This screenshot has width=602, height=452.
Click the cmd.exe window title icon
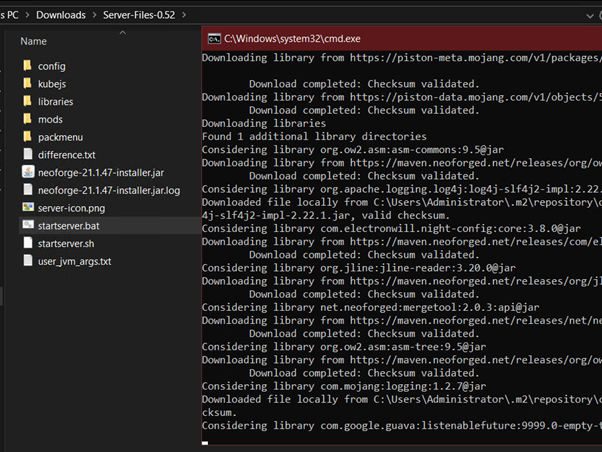coord(214,39)
